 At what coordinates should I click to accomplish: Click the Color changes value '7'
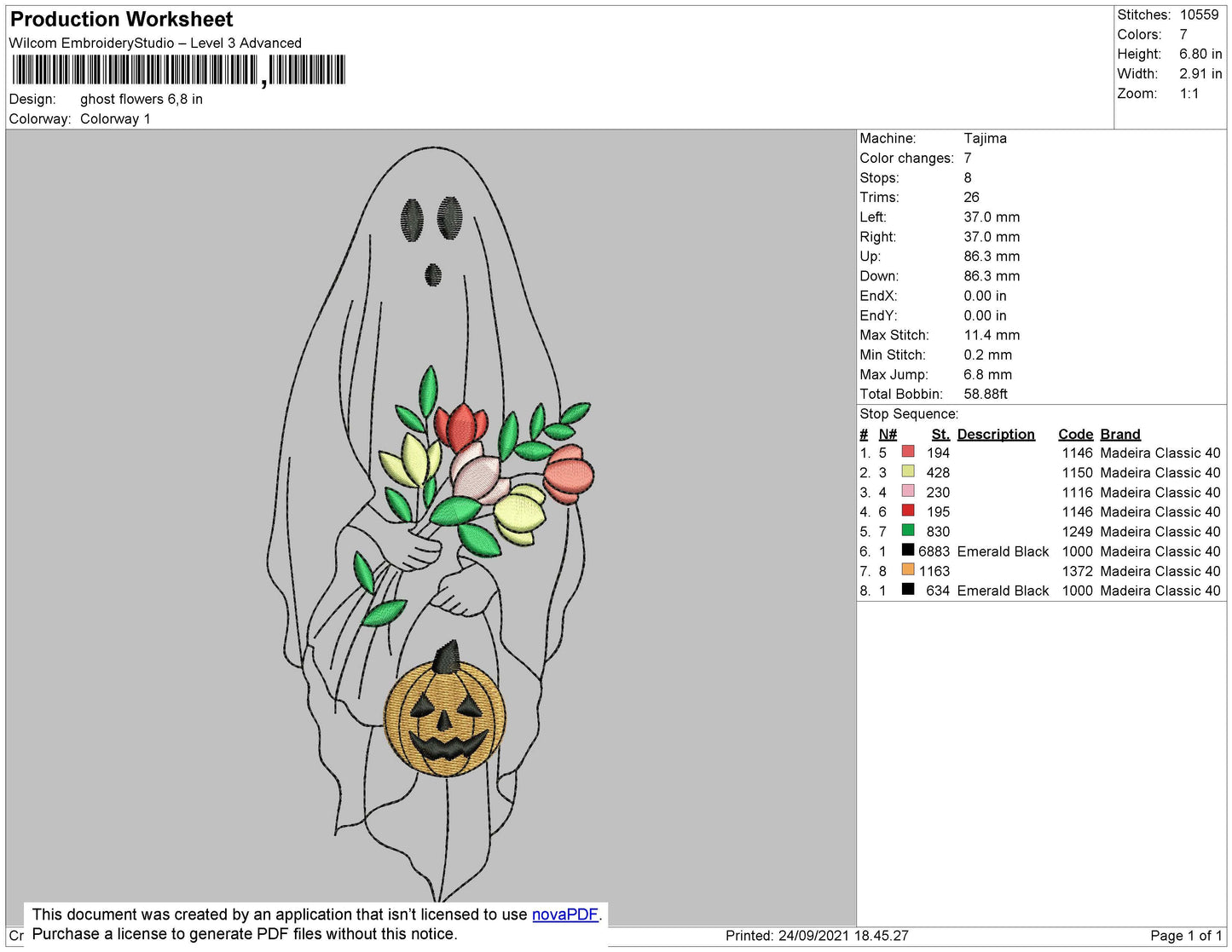(968, 158)
